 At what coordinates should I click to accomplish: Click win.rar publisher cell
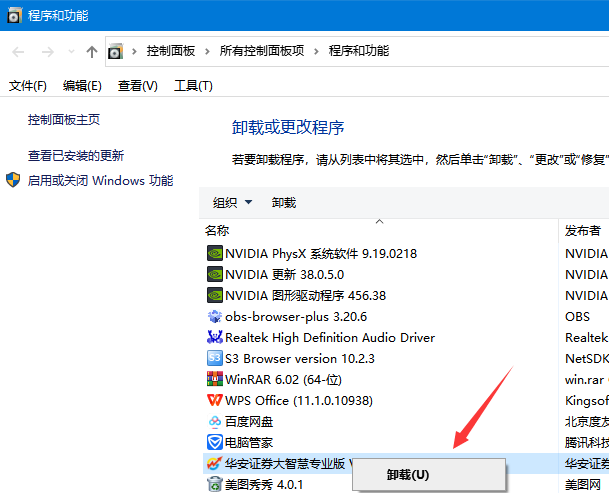pos(584,380)
